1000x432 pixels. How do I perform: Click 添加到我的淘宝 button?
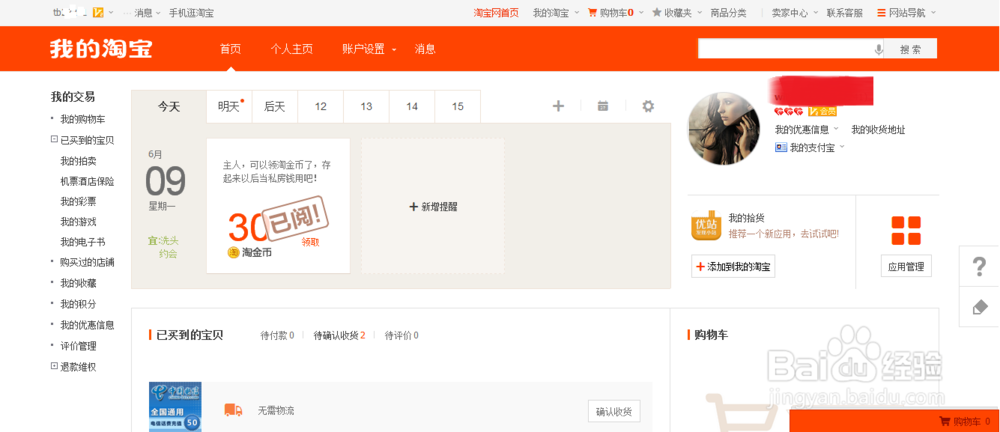pos(733,267)
